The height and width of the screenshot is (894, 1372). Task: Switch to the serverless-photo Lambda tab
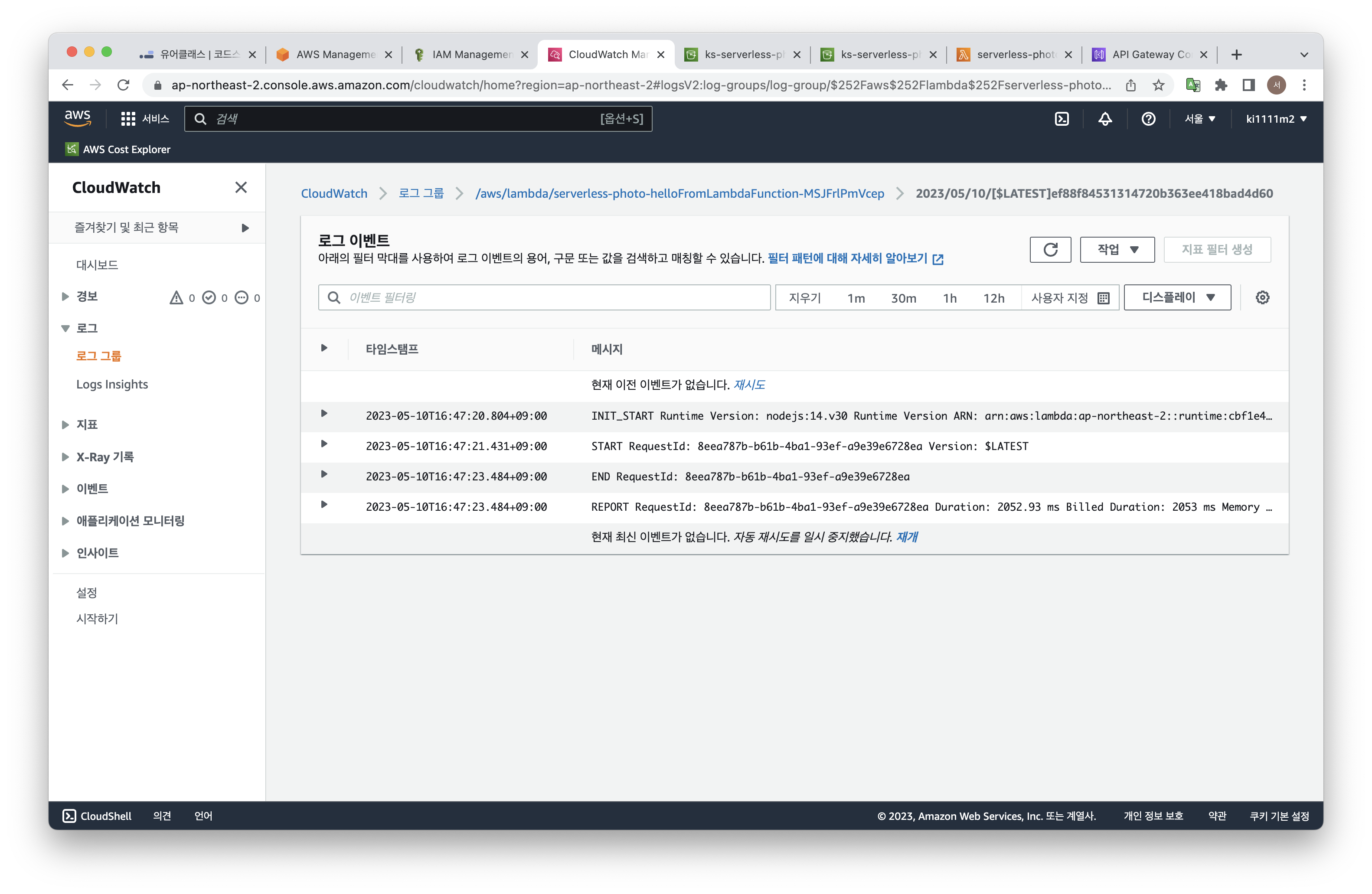pyautogui.click(x=1014, y=55)
